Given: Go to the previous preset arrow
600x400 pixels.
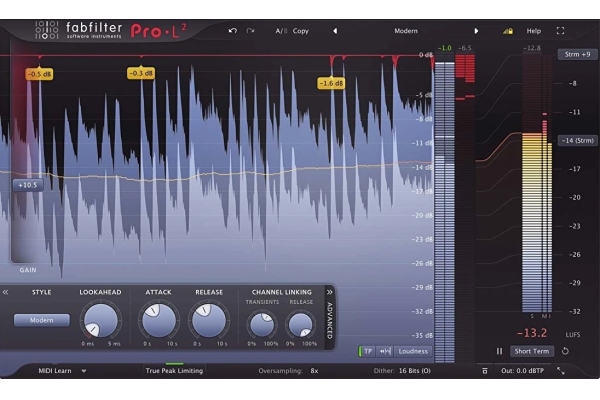Looking at the screenshot, I should point(335,31).
